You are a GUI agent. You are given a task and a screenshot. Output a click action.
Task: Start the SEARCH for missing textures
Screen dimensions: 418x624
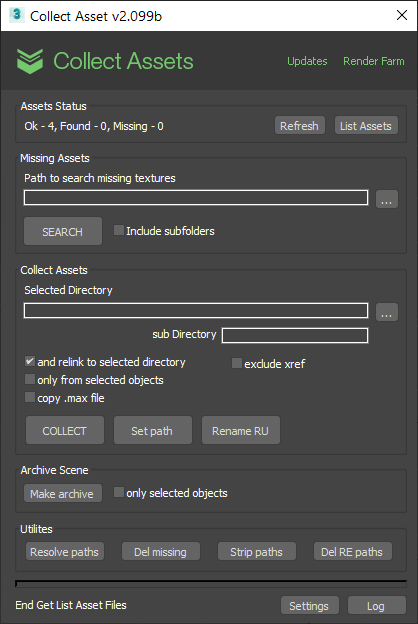63,231
